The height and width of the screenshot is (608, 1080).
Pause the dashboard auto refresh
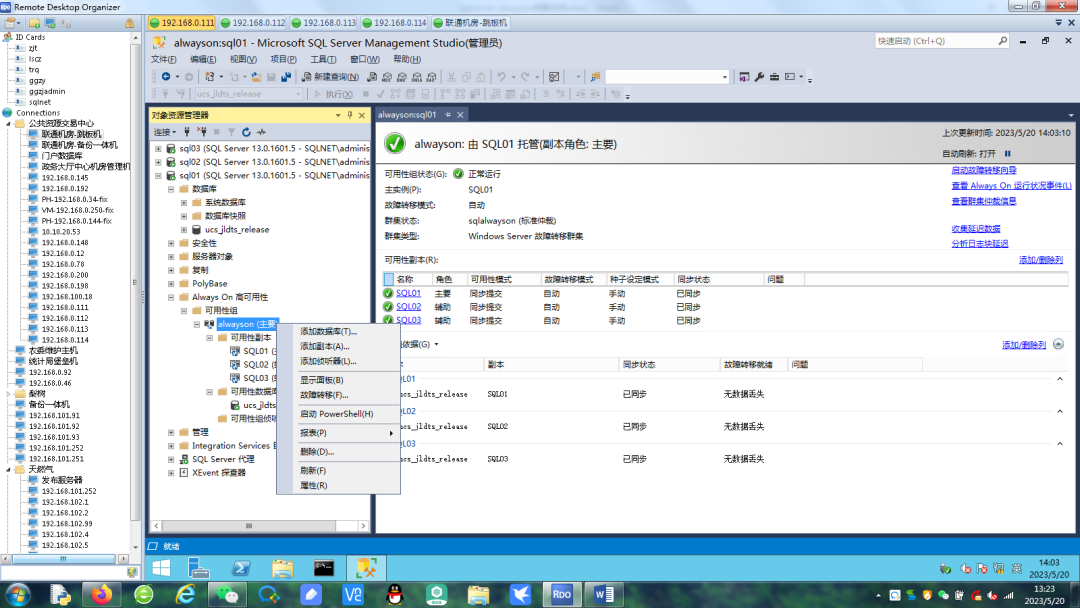pos(1008,154)
